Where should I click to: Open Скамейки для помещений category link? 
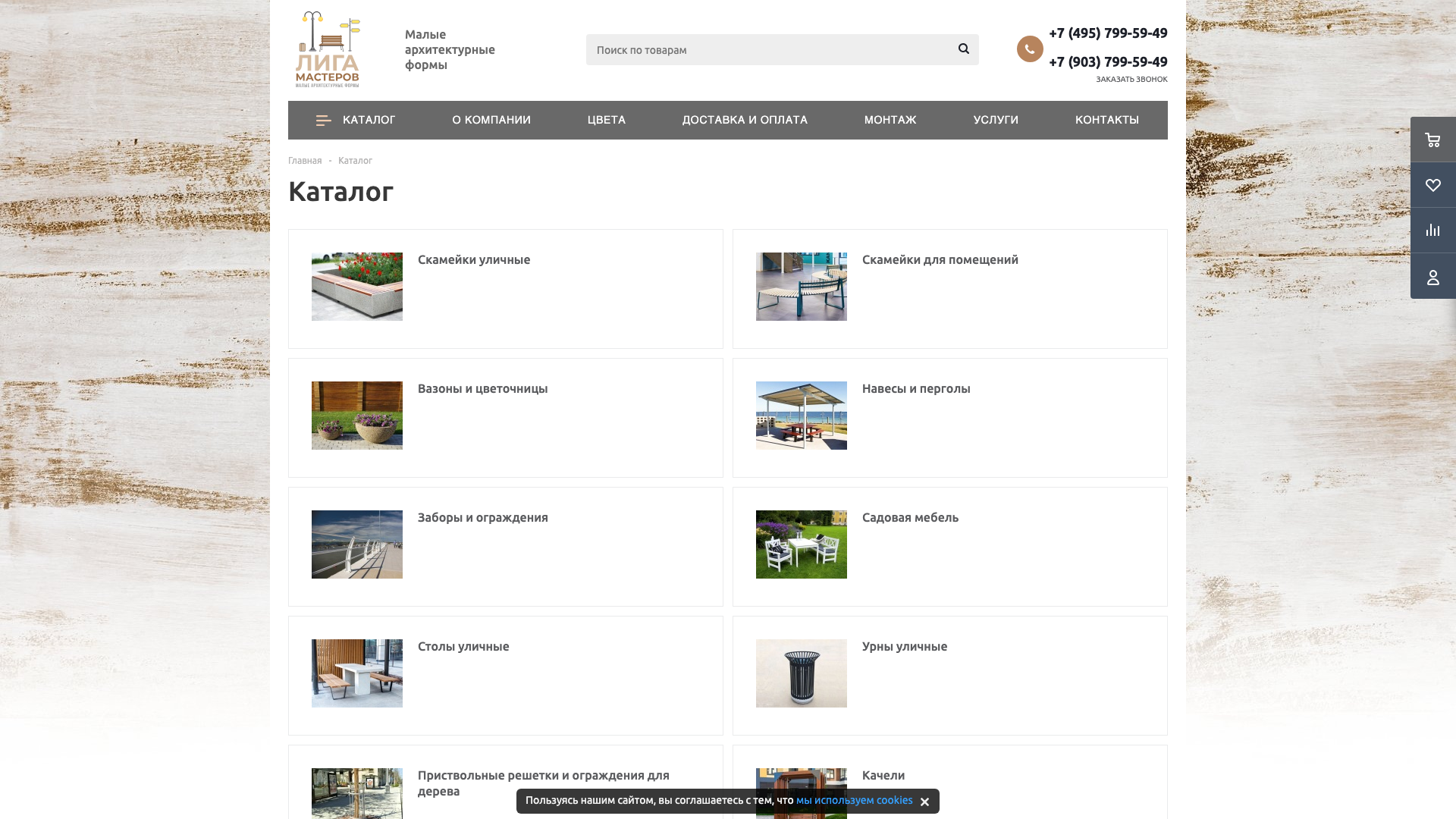click(x=940, y=260)
